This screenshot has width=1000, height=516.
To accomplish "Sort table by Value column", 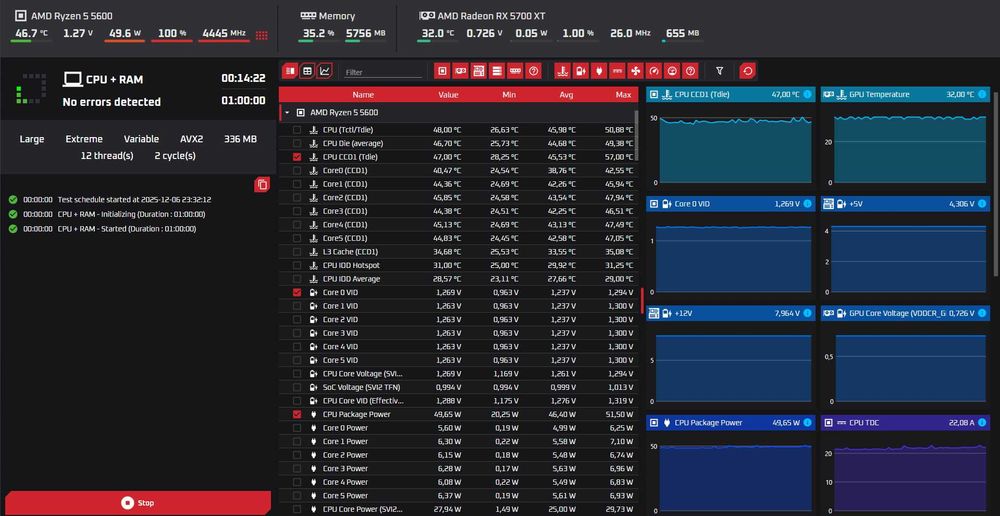I will [448, 94].
